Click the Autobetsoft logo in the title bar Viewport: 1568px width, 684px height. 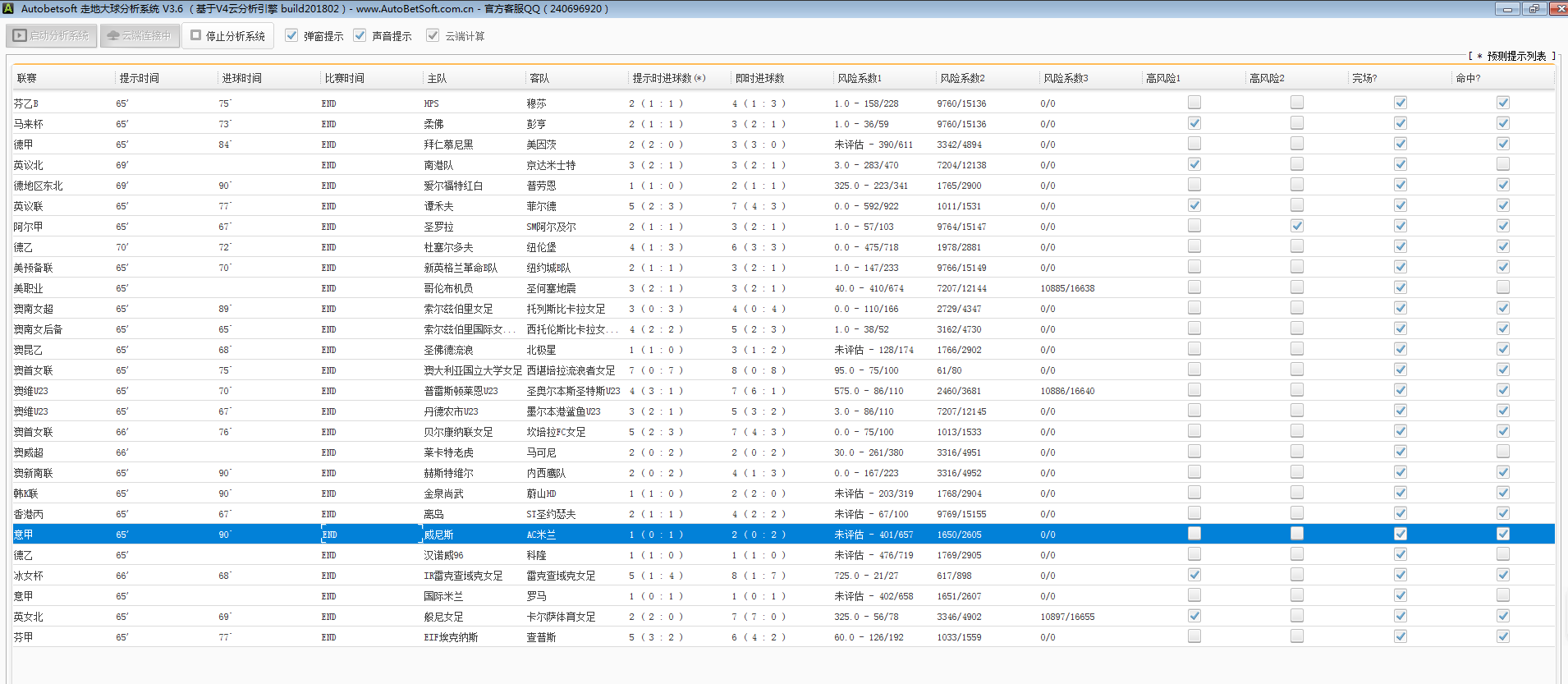[8, 8]
